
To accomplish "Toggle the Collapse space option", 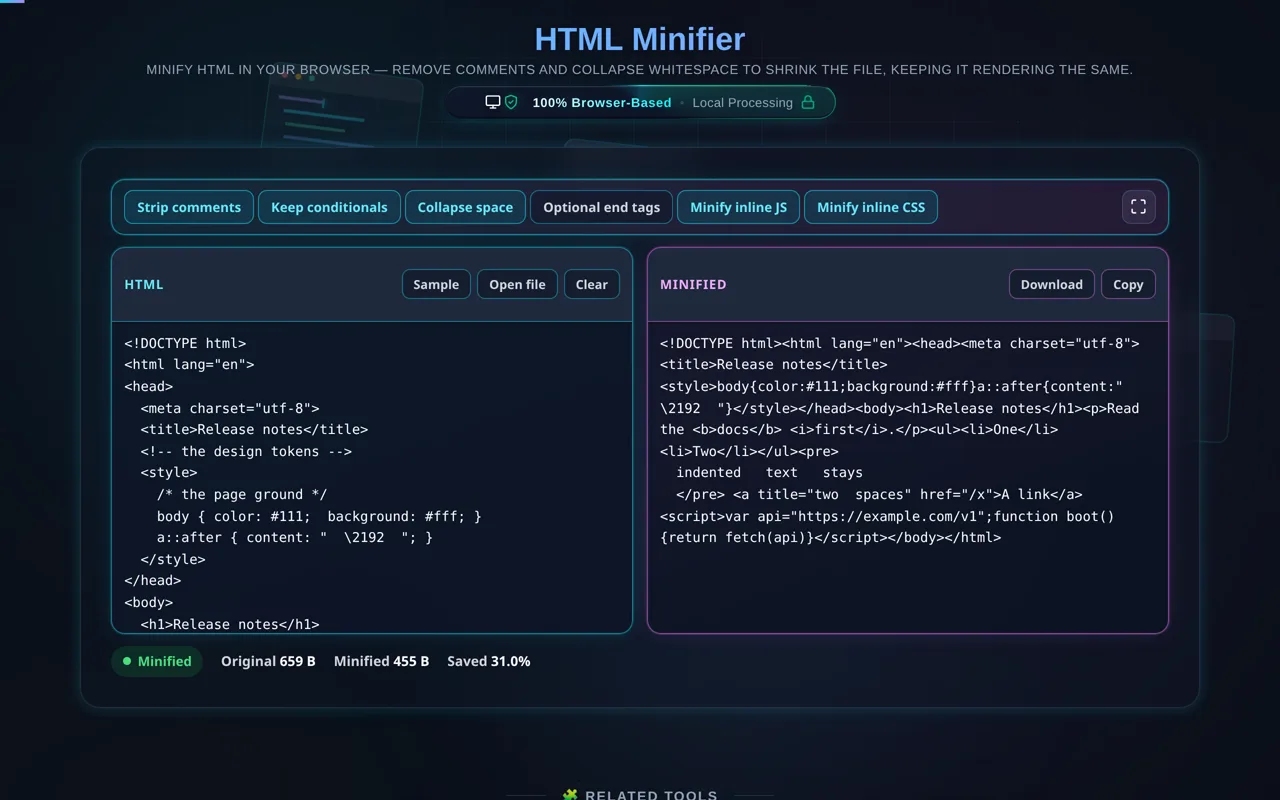I will coord(465,207).
